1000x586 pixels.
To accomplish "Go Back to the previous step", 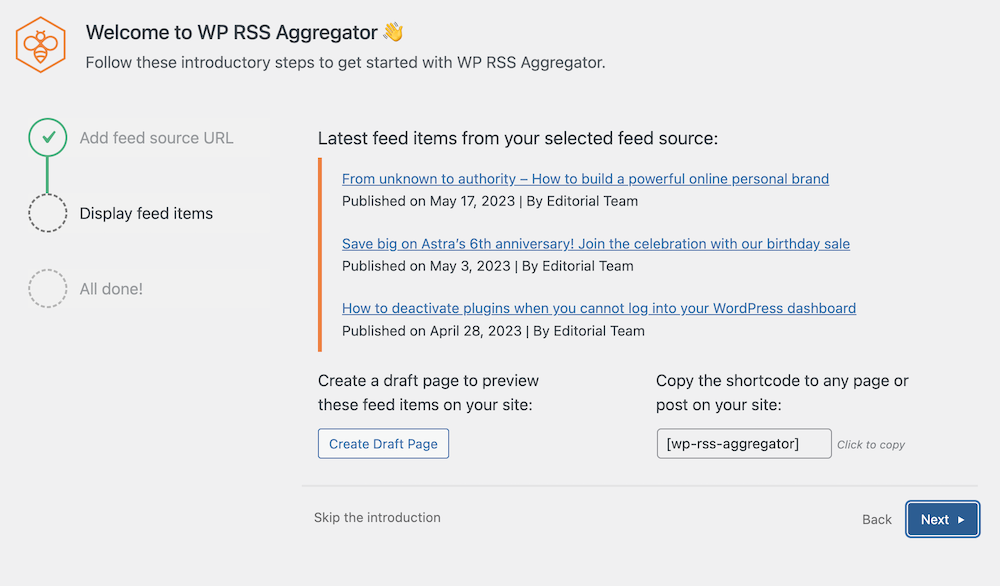I will (x=877, y=520).
